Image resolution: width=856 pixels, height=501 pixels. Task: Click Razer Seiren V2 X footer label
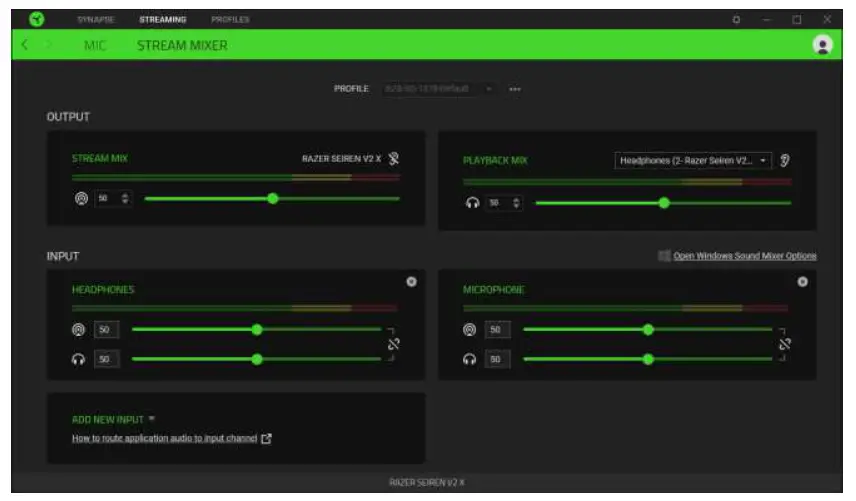click(427, 482)
